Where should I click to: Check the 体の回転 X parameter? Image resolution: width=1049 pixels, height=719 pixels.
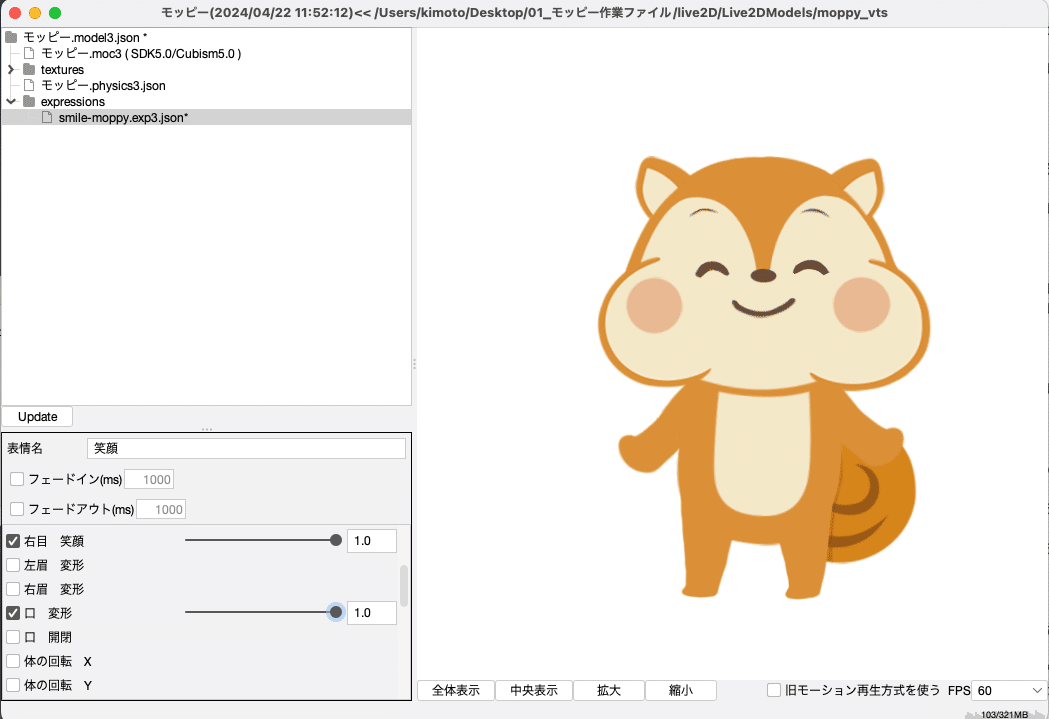pyautogui.click(x=13, y=661)
